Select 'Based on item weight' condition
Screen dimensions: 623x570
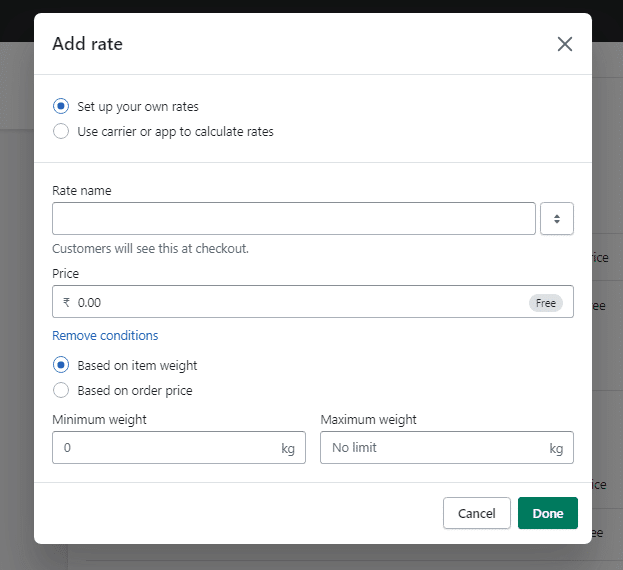(x=61, y=365)
